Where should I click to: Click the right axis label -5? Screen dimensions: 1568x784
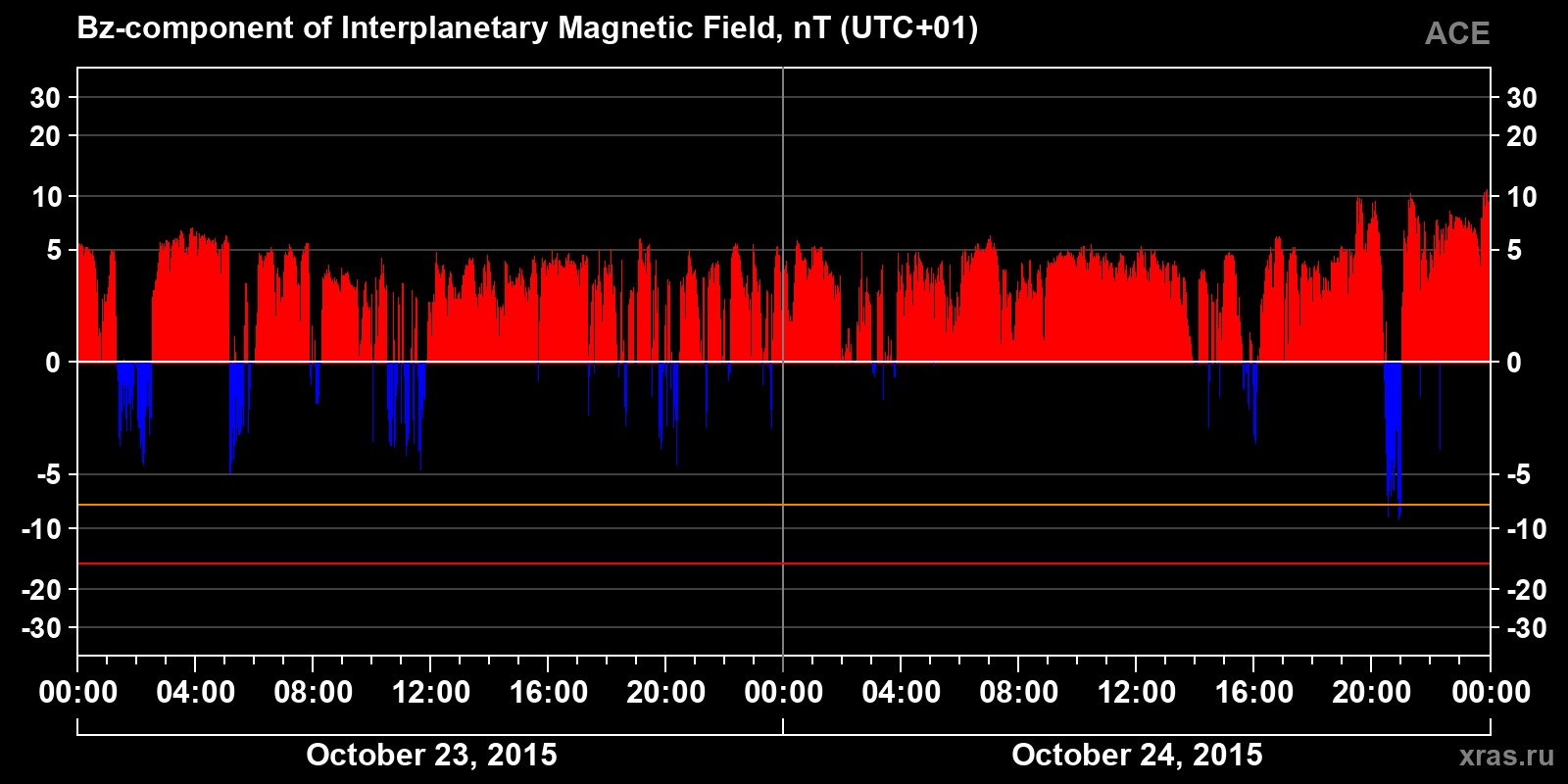[1518, 475]
